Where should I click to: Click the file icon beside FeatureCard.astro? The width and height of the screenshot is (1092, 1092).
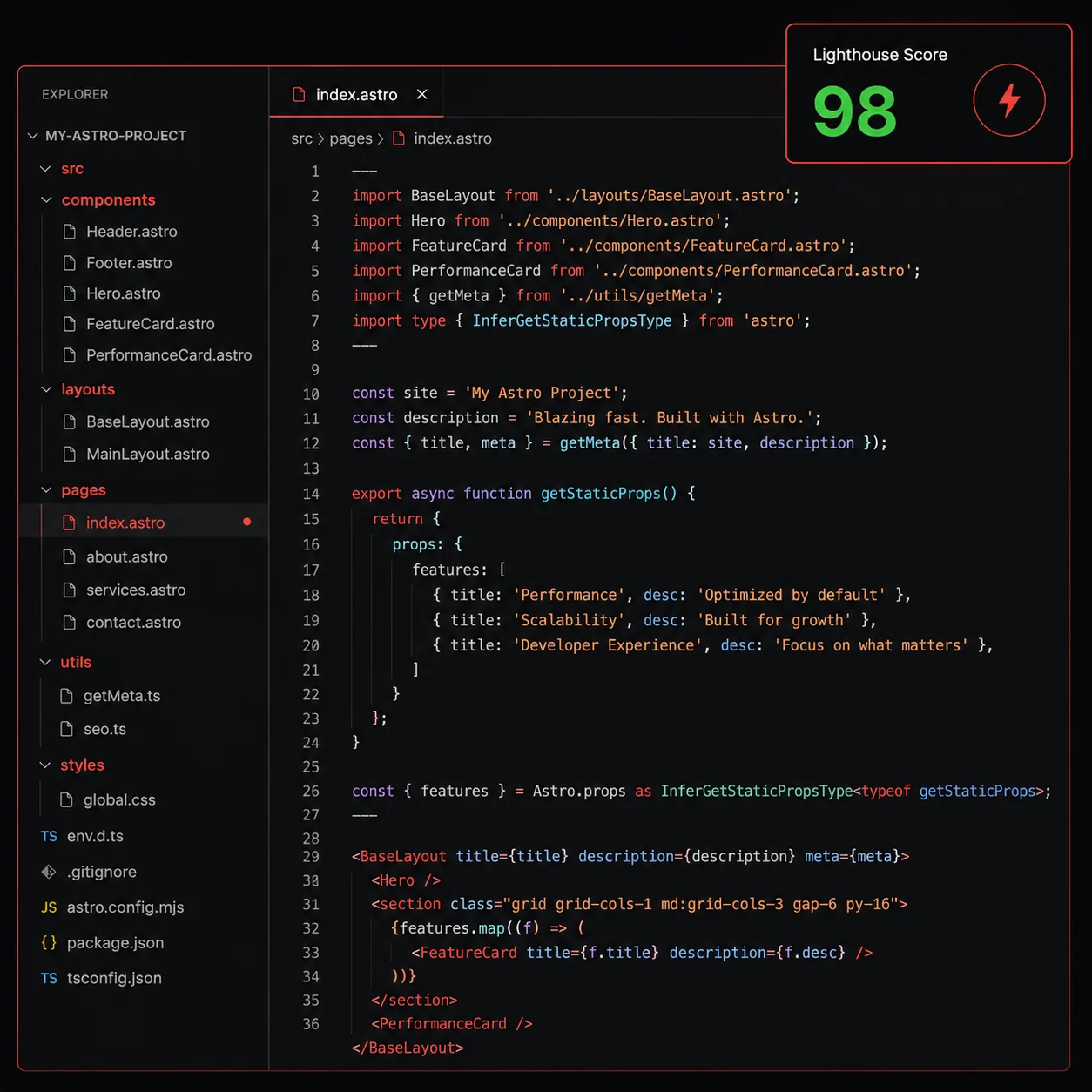click(x=70, y=324)
